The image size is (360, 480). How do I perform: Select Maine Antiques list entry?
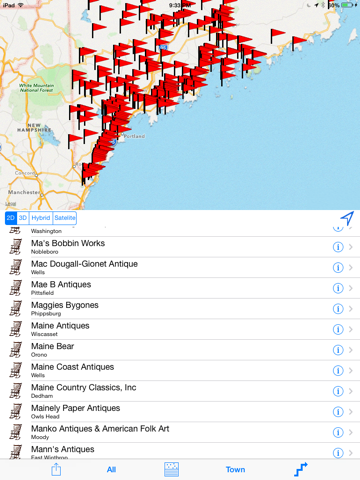180,329
